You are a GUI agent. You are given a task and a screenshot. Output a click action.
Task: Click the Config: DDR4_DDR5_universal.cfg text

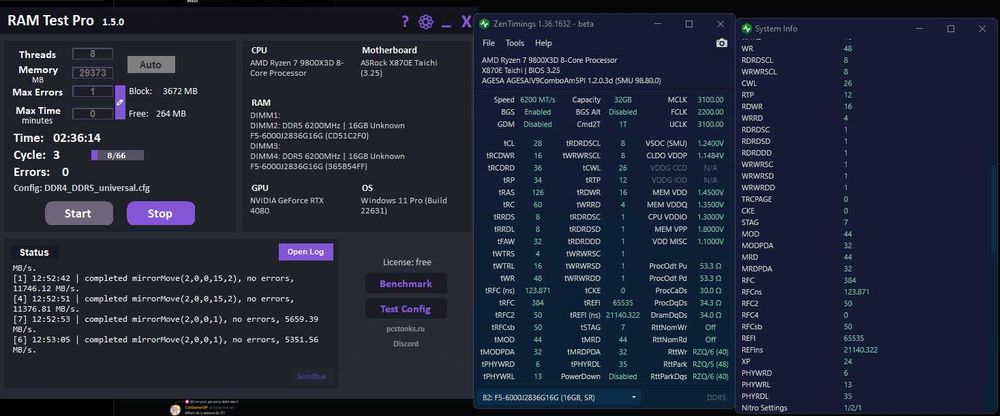pyautogui.click(x=82, y=188)
